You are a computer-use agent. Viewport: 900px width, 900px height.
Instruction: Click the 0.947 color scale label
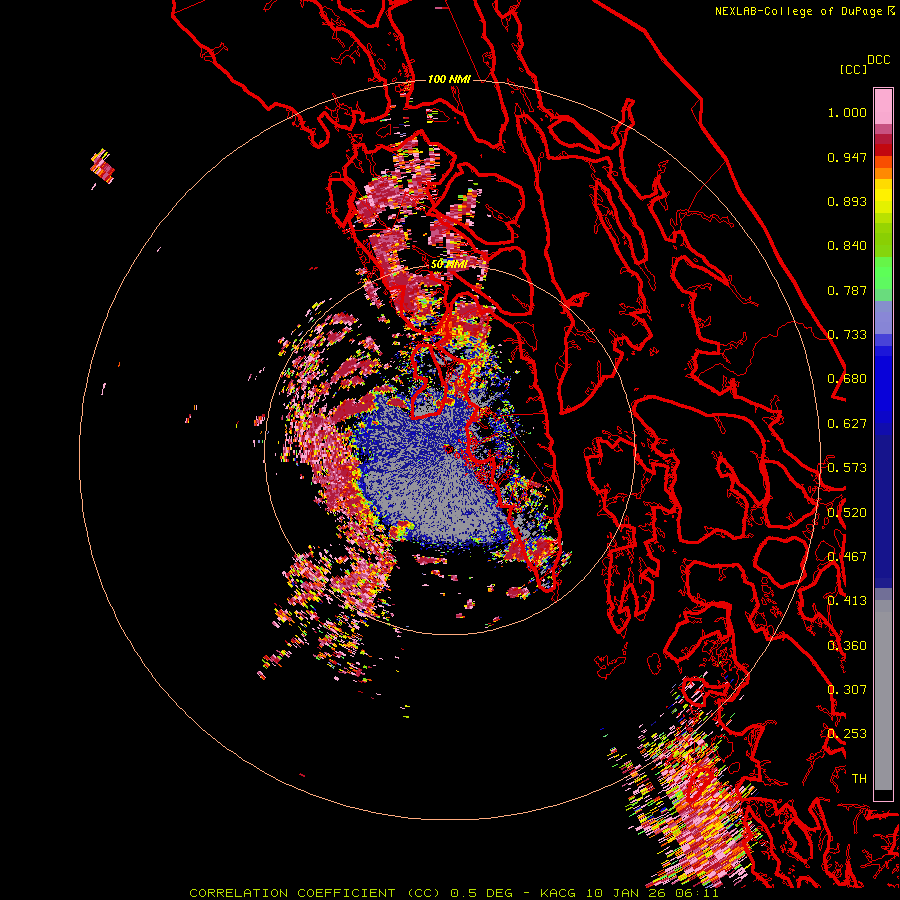(x=847, y=157)
